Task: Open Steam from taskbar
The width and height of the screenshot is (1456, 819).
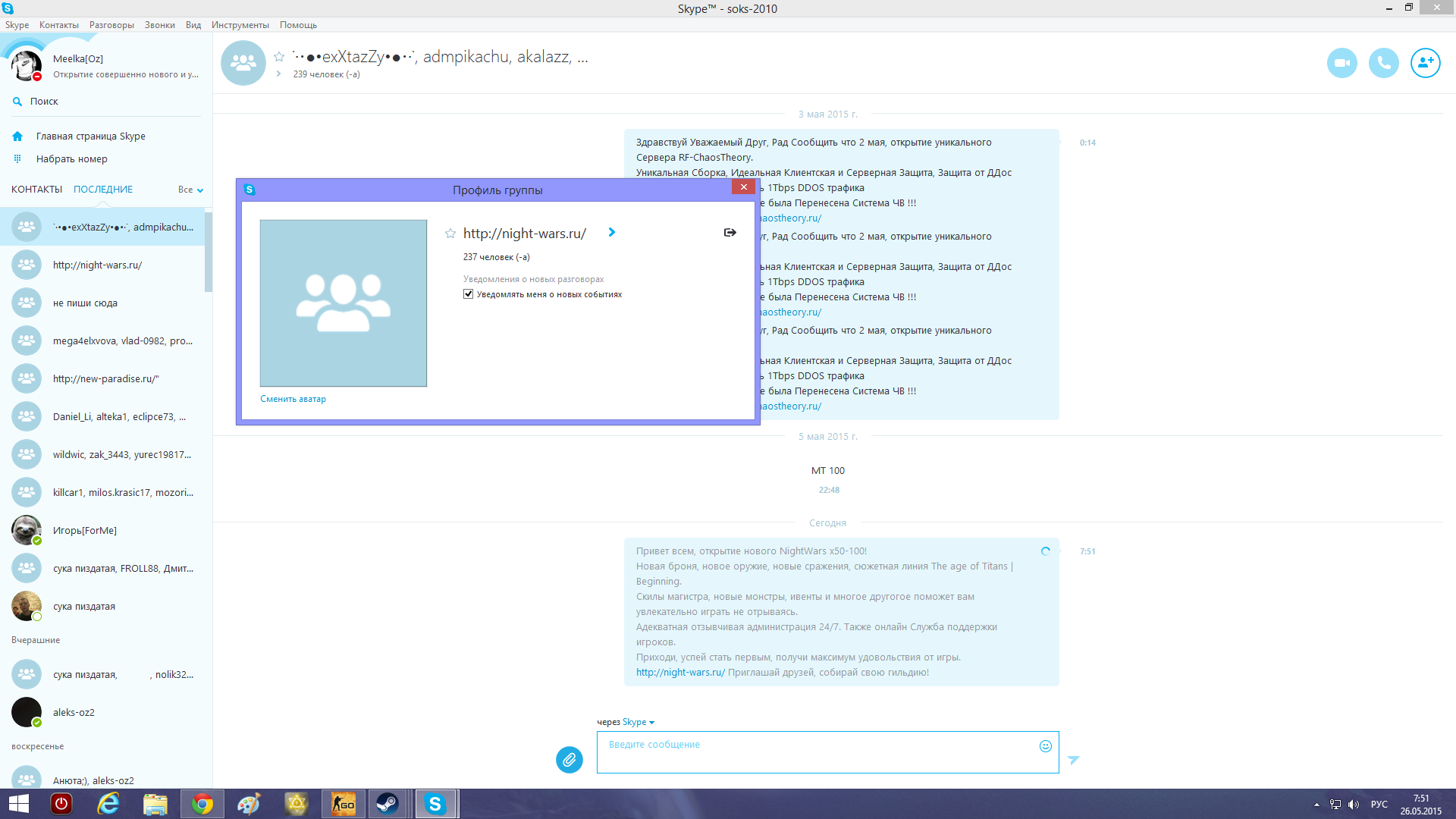Action: [x=388, y=804]
